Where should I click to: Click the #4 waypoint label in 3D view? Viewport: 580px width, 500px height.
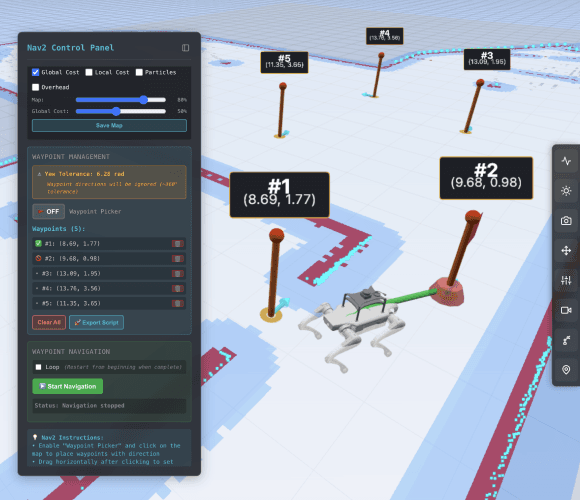(385, 36)
